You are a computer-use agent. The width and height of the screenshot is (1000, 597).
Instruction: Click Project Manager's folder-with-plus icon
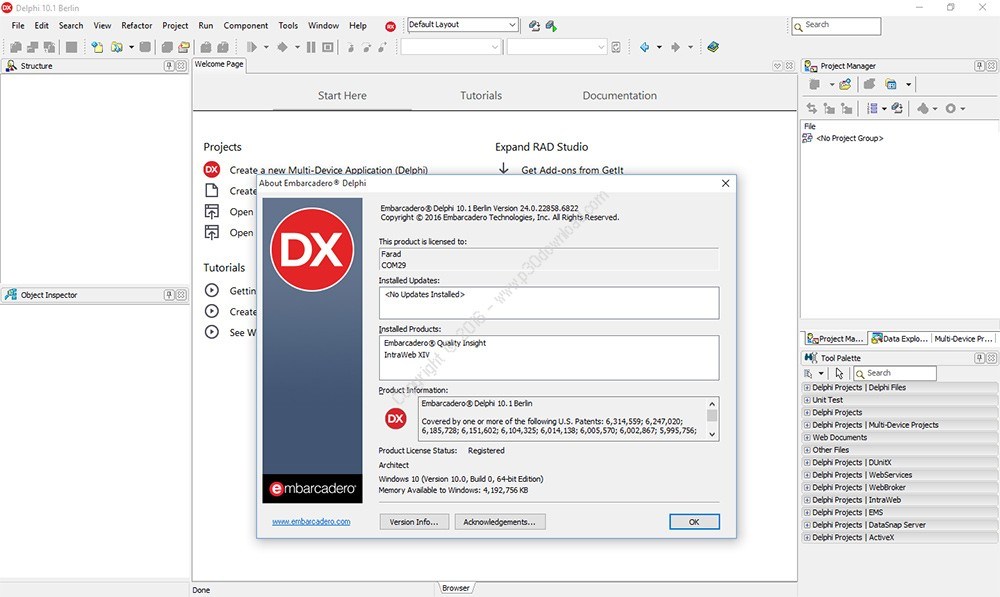(x=845, y=84)
